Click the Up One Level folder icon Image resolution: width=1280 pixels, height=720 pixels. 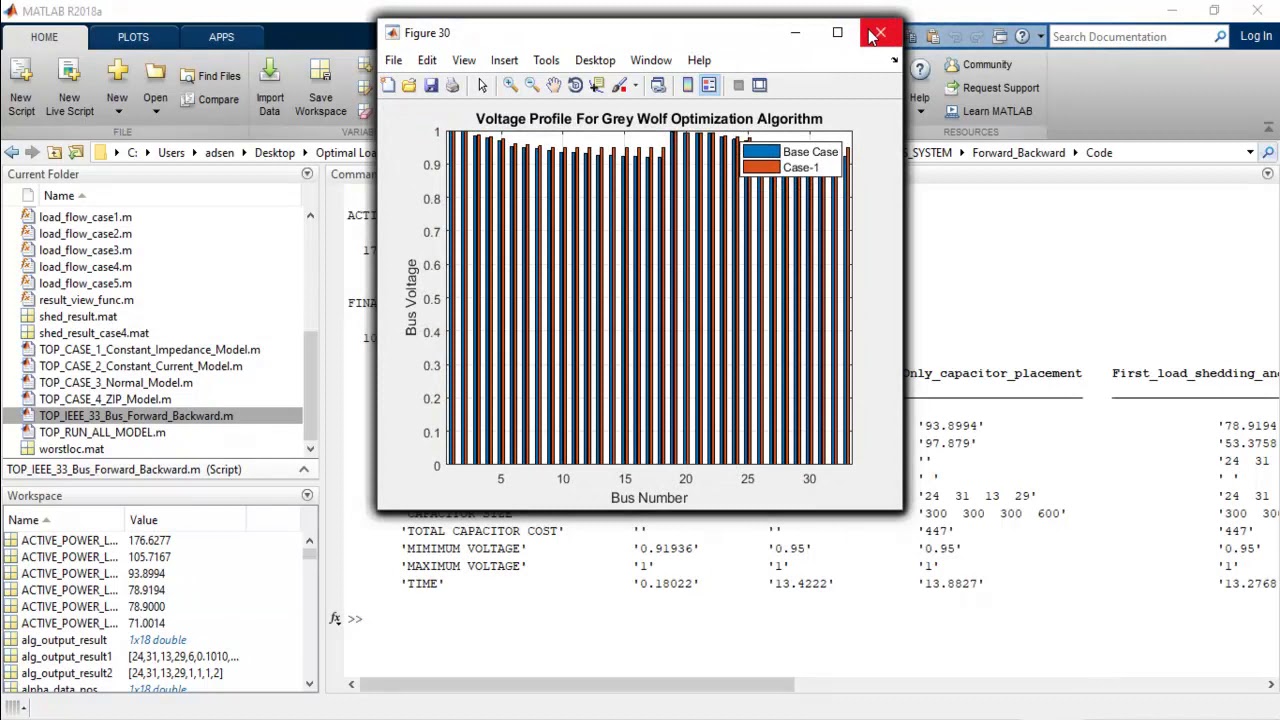tap(54, 153)
